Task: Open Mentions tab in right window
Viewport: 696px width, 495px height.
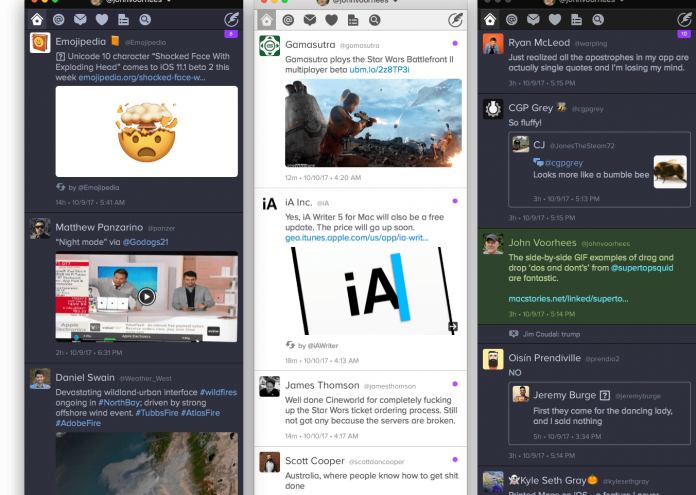Action: (x=512, y=20)
